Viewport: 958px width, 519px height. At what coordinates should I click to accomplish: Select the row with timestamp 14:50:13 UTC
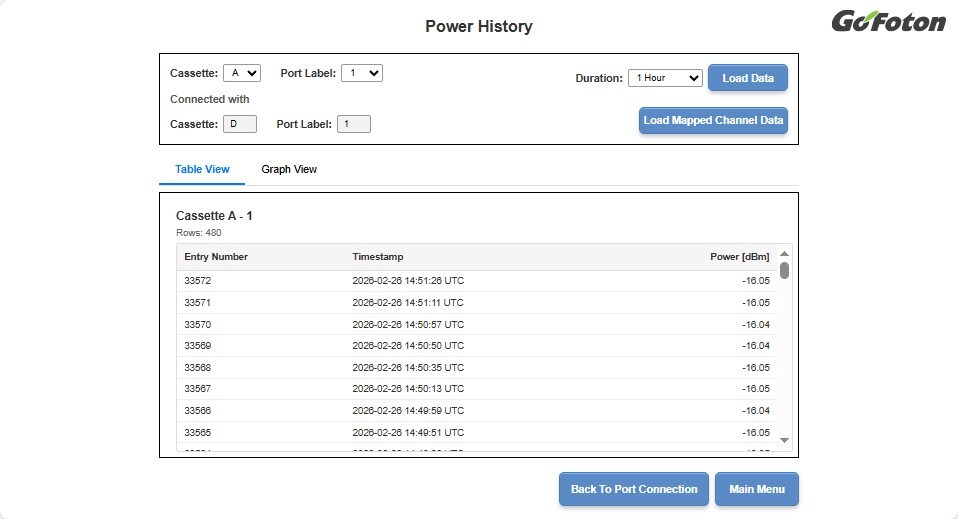click(477, 389)
